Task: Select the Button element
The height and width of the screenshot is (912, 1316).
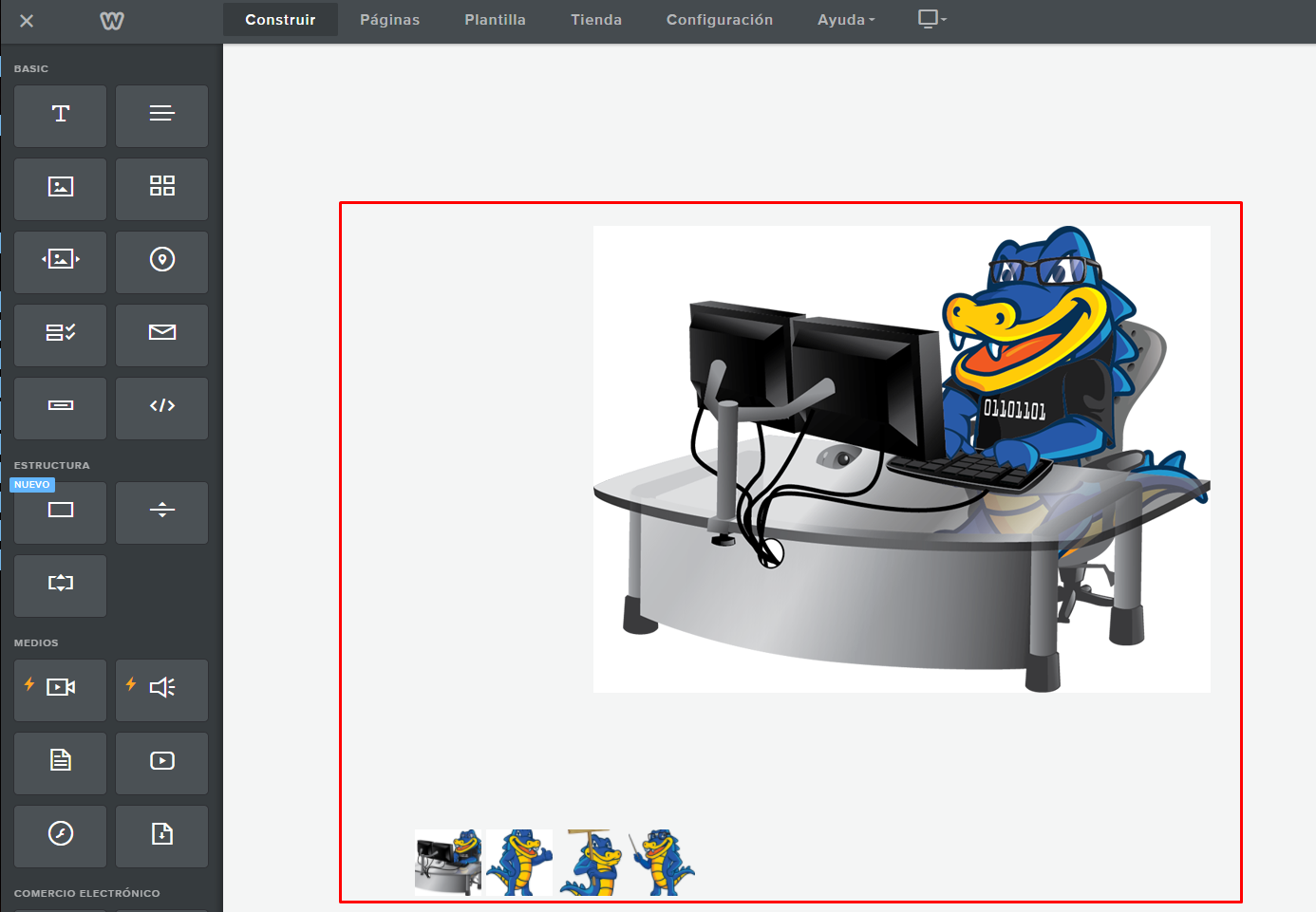Action: pyautogui.click(x=61, y=408)
